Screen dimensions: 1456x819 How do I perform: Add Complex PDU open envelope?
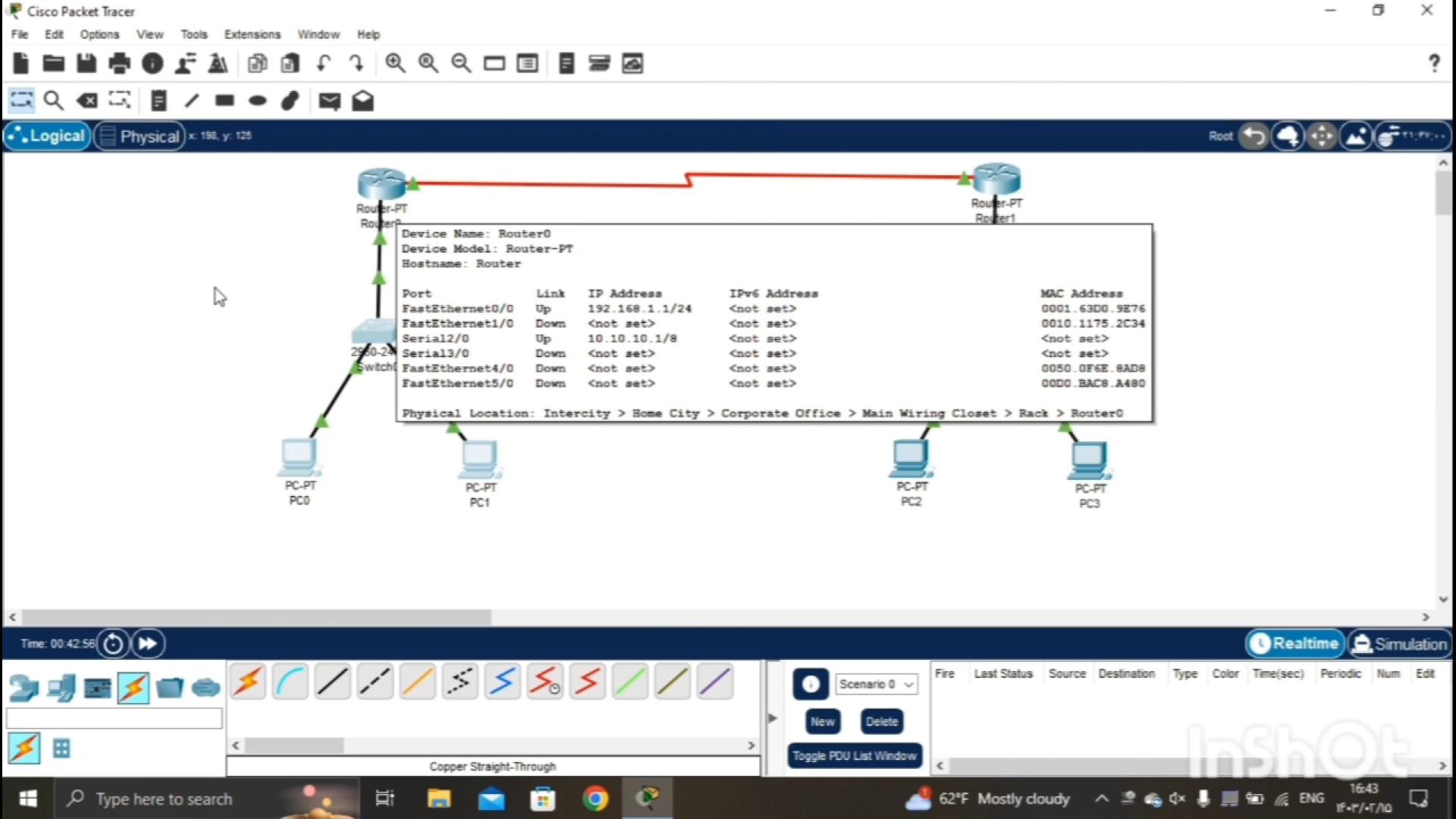(x=362, y=101)
